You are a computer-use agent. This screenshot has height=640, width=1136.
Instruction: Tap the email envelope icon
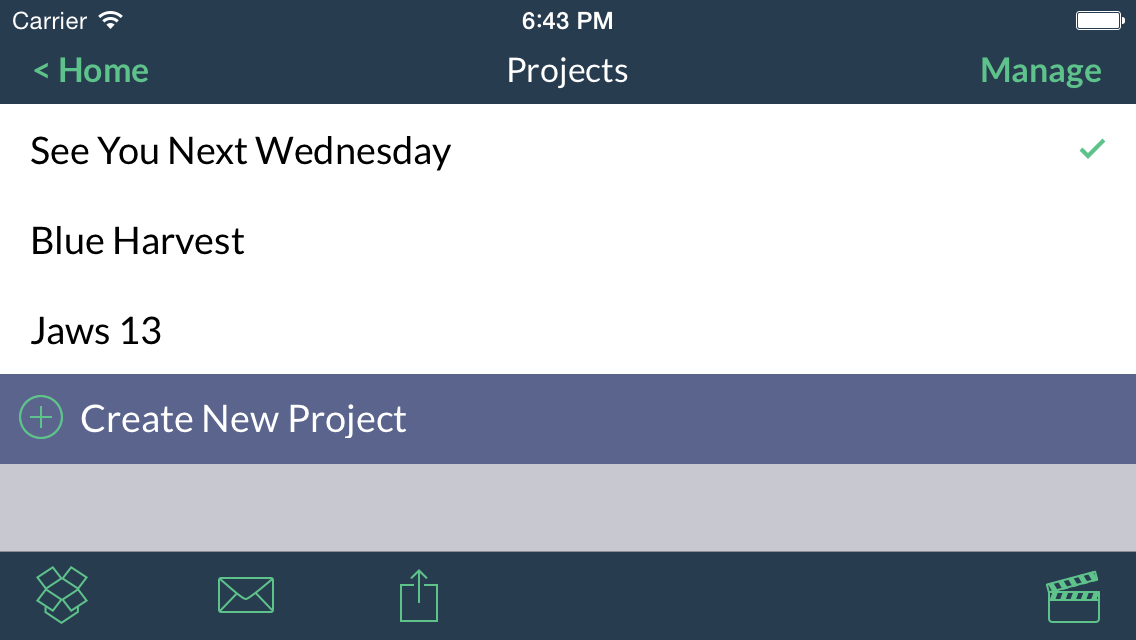(x=246, y=595)
